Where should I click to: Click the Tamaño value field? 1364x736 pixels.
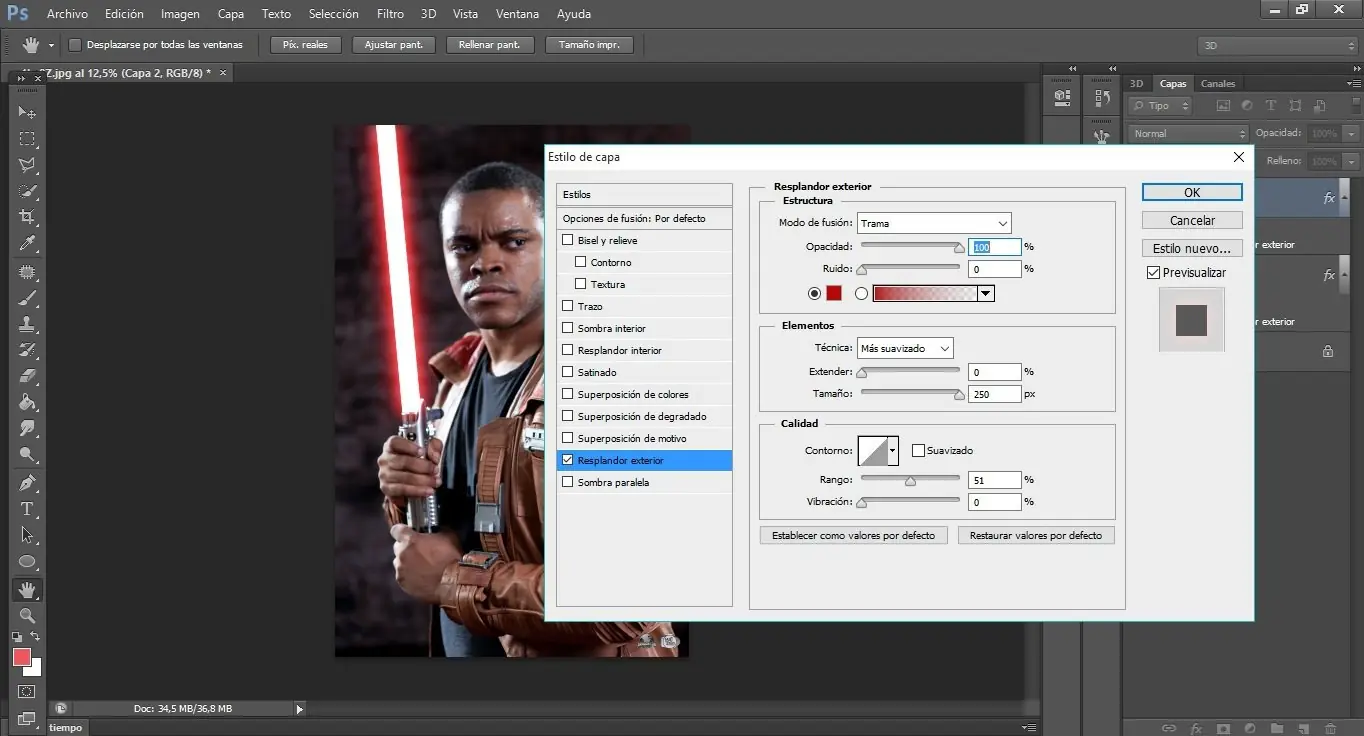coord(994,394)
